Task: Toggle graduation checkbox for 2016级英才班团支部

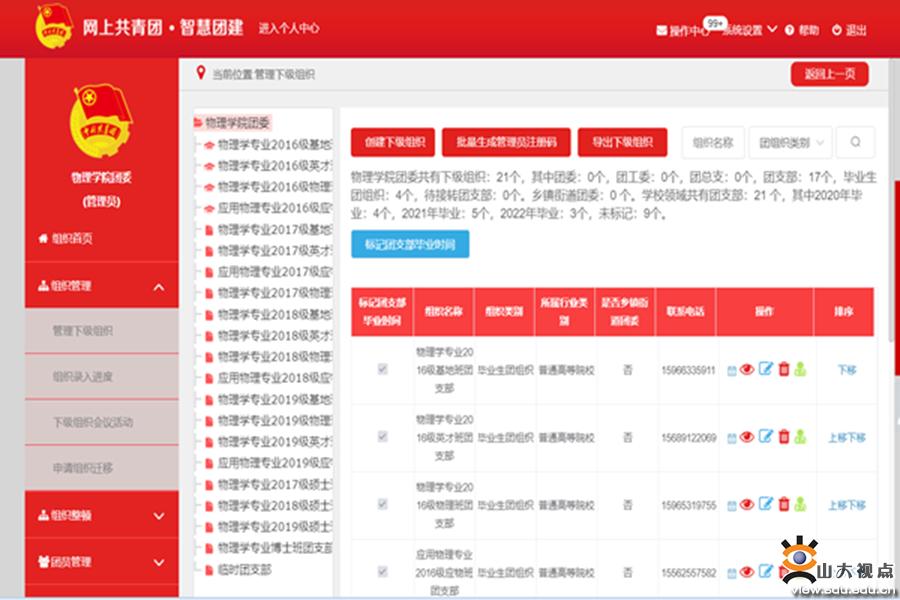Action: click(x=382, y=437)
